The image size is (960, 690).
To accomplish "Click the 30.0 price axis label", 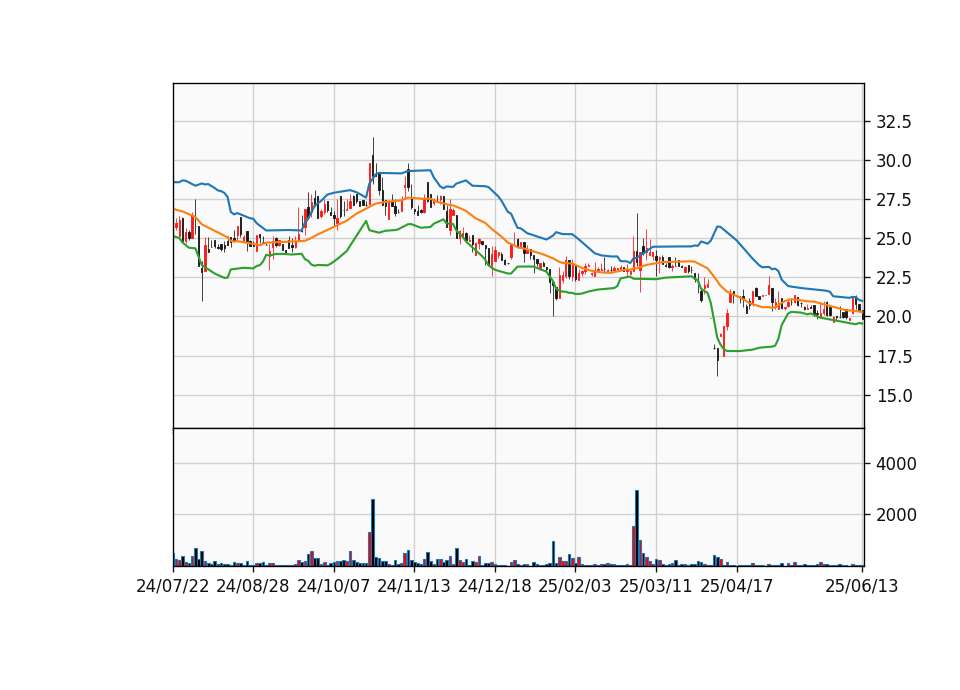I will [x=894, y=161].
